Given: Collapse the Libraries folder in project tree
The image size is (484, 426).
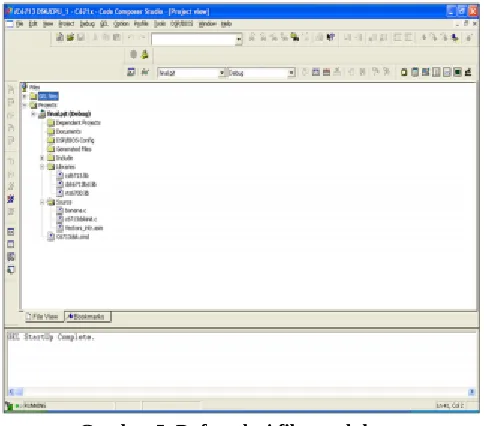Looking at the screenshot, I should pos(42,167).
